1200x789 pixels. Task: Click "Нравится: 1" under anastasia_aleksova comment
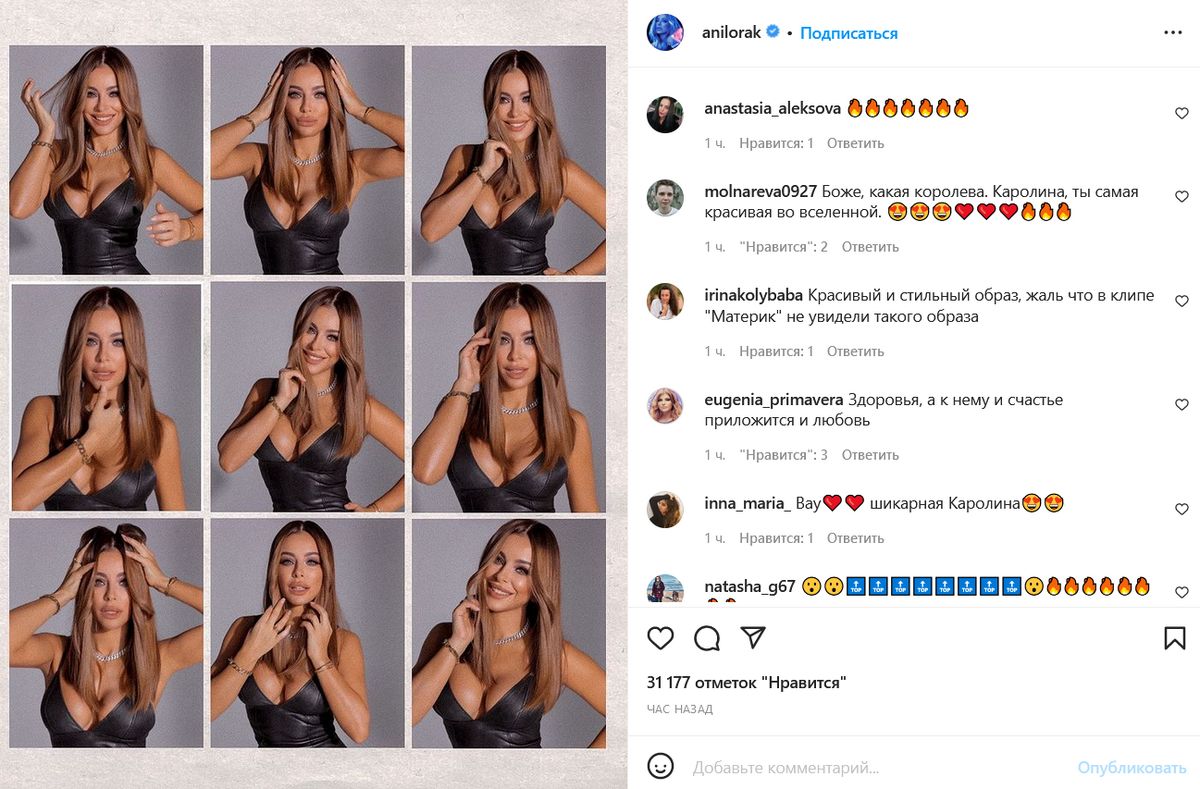pos(776,143)
